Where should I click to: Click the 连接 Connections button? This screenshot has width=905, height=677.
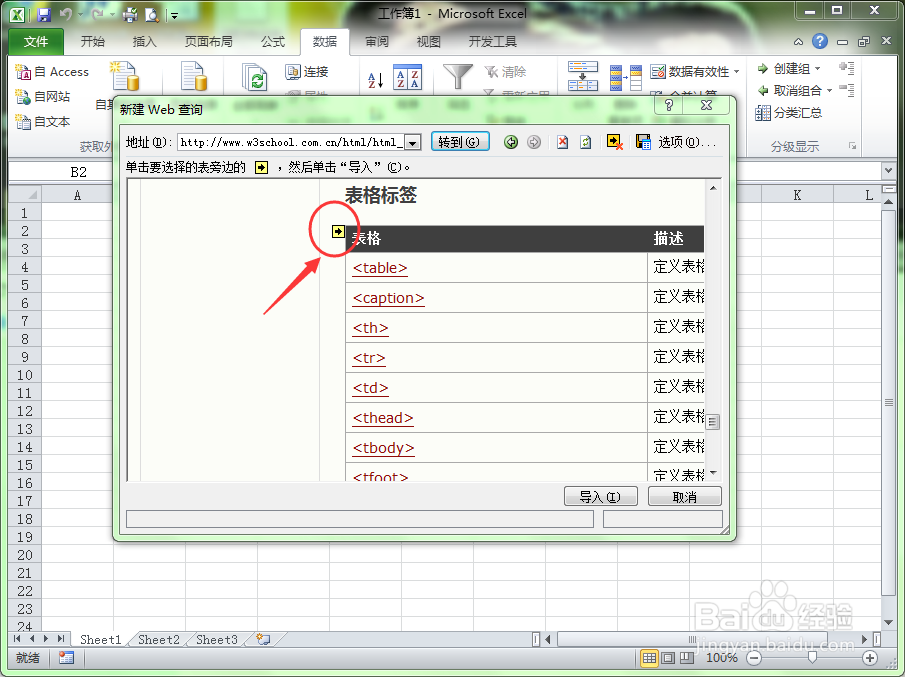307,72
